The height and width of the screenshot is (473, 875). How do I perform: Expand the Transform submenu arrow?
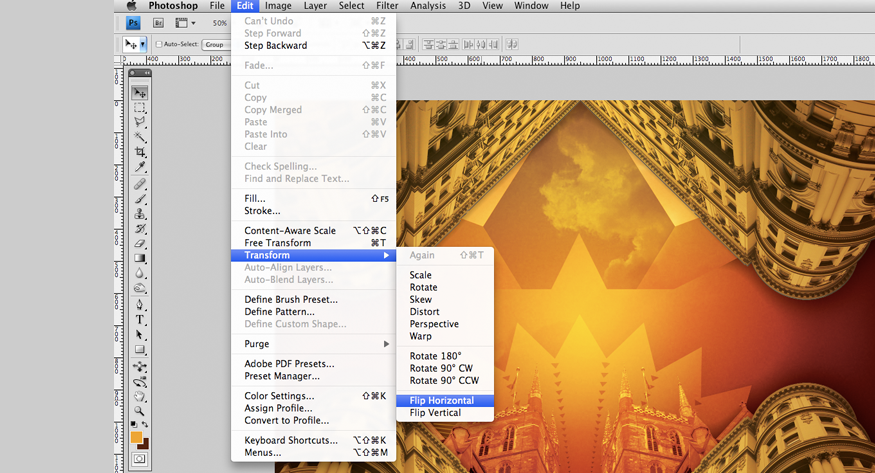pyautogui.click(x=386, y=255)
